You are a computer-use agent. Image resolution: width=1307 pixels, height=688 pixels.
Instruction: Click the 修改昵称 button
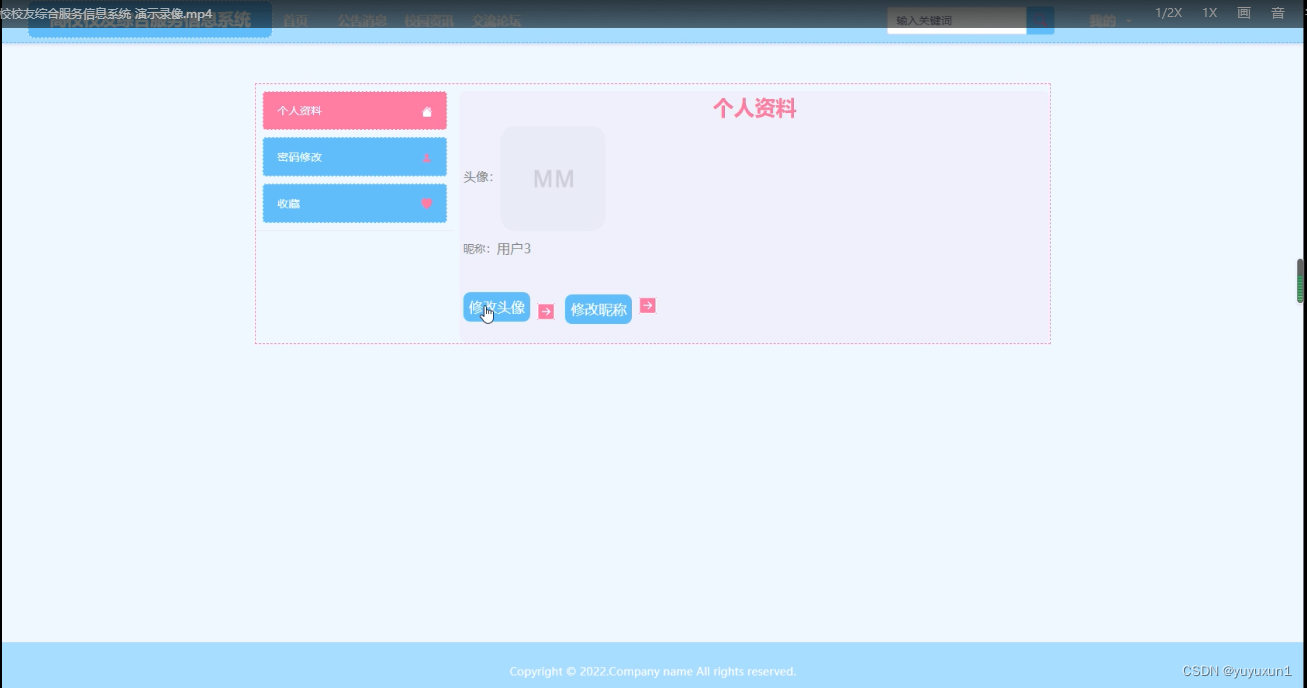598,309
